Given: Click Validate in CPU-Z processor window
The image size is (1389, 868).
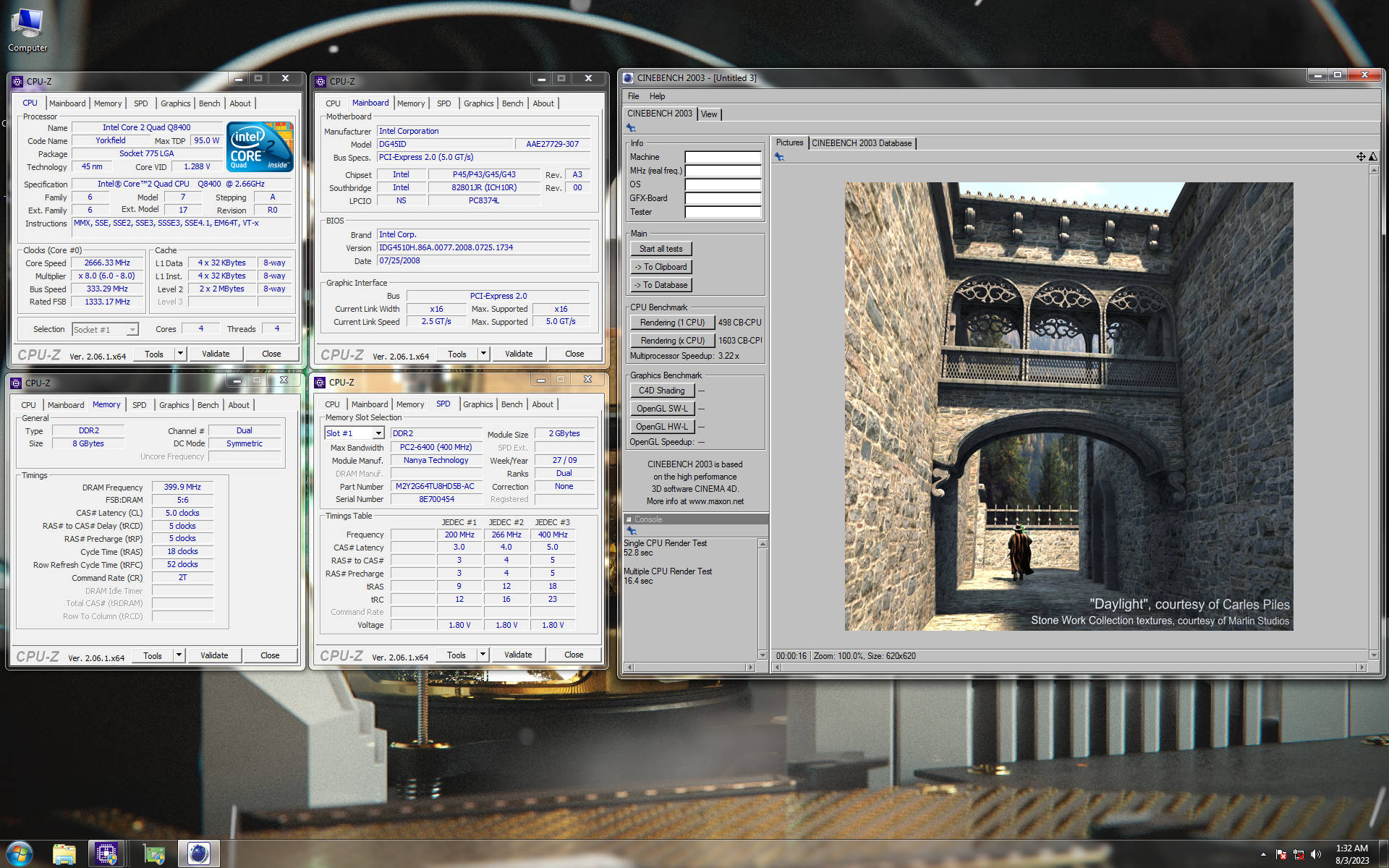Looking at the screenshot, I should pos(216,354).
